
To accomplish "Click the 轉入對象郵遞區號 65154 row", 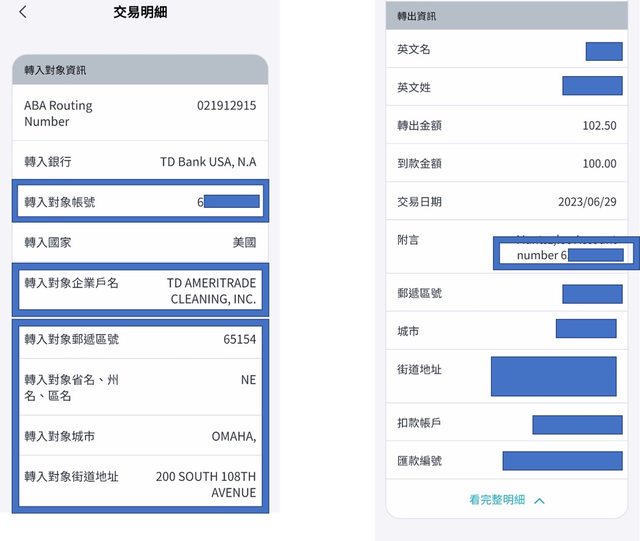I will 140,339.
